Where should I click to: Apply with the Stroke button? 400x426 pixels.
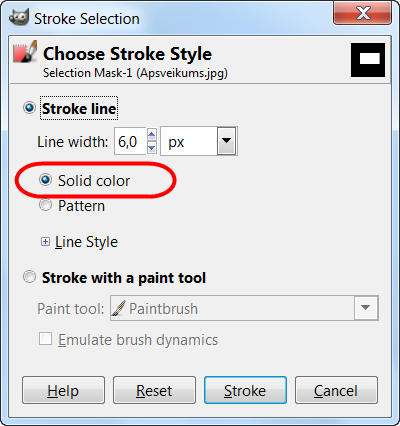pyautogui.click(x=245, y=390)
